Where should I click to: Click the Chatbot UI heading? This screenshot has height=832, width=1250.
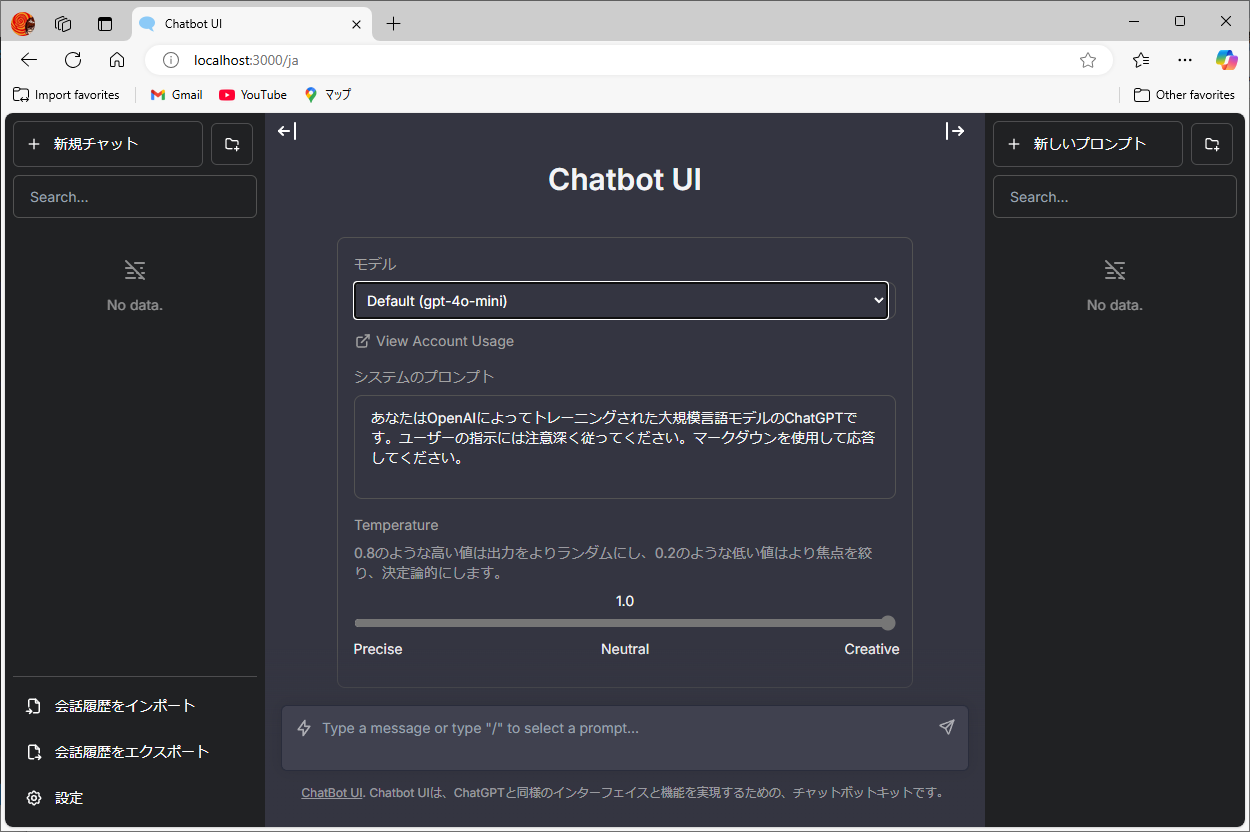coord(625,179)
